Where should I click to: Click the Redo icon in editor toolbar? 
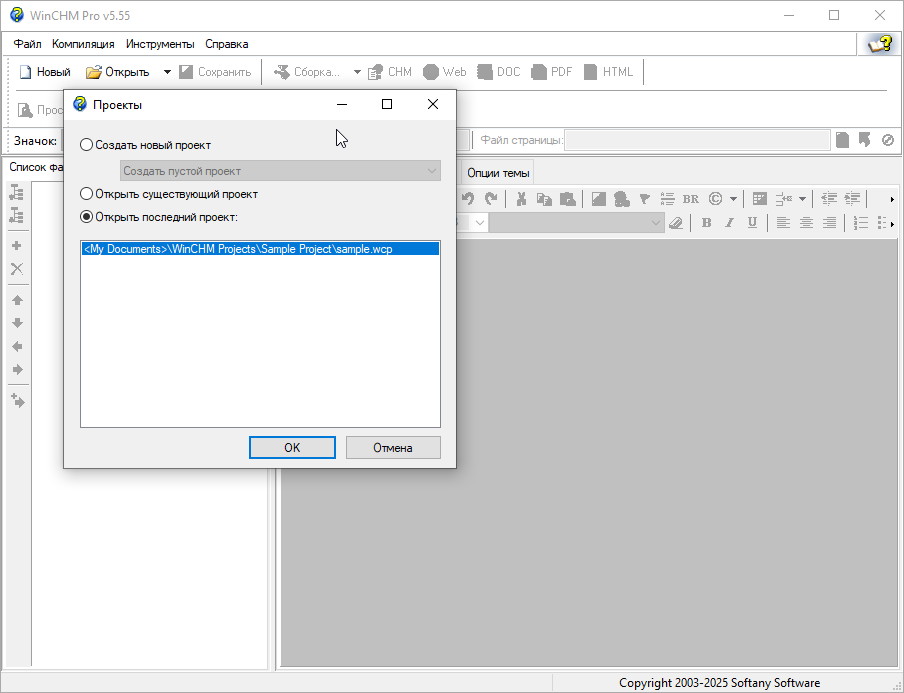point(491,199)
